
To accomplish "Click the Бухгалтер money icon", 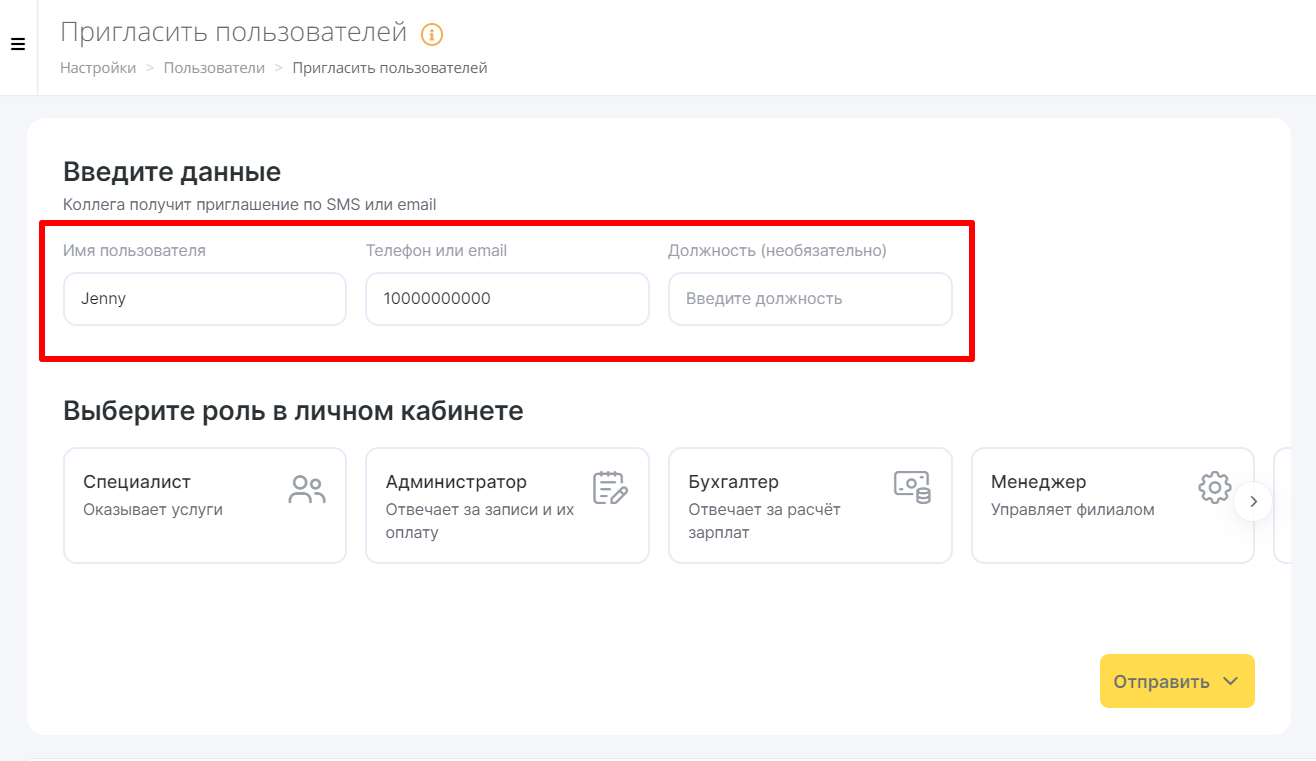I will click(x=912, y=487).
